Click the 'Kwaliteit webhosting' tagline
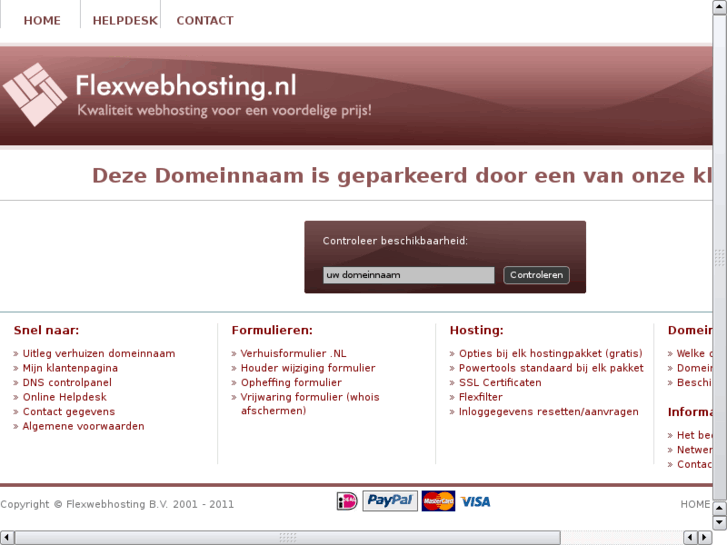 [224, 110]
